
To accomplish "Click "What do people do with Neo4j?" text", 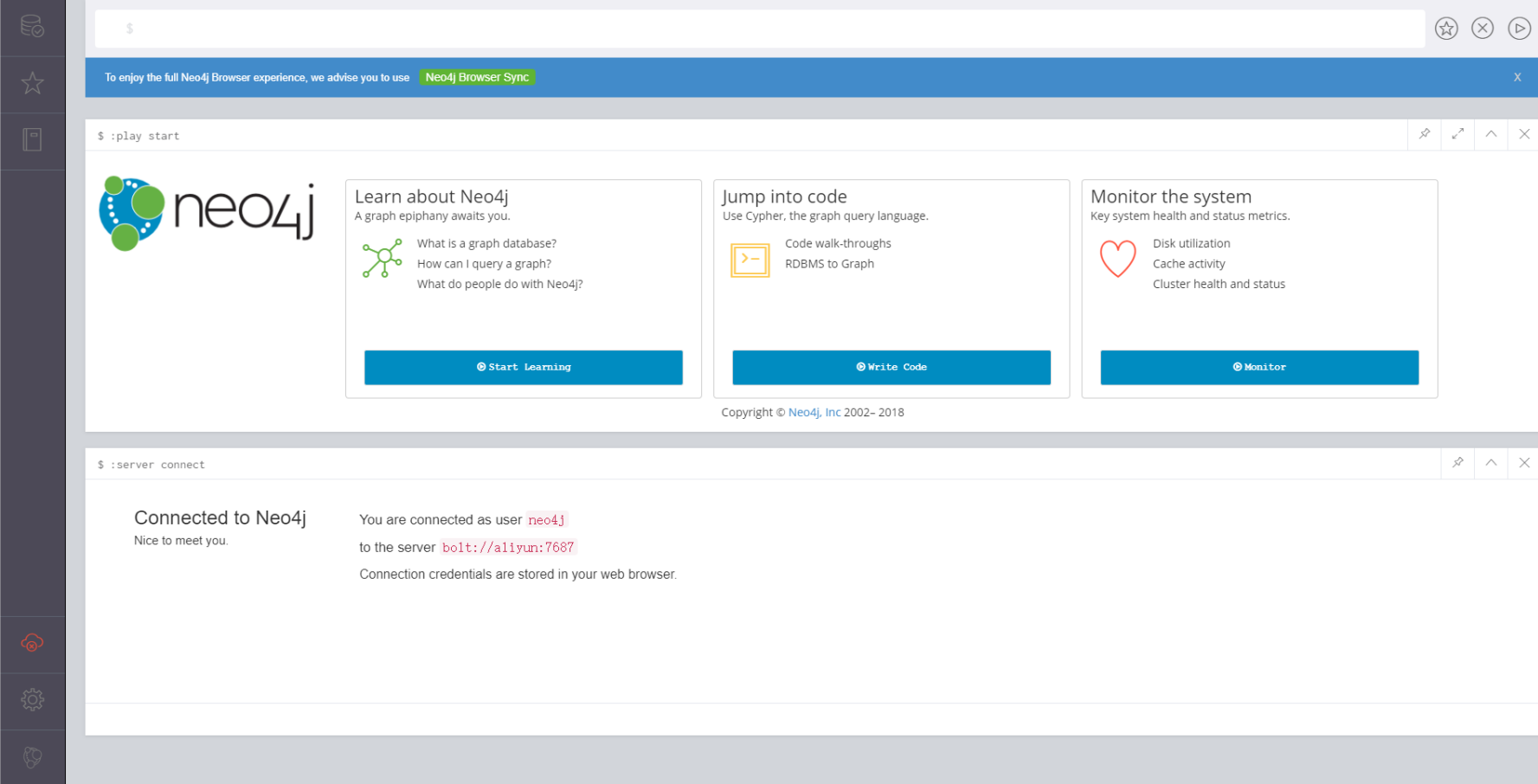I will (x=499, y=284).
